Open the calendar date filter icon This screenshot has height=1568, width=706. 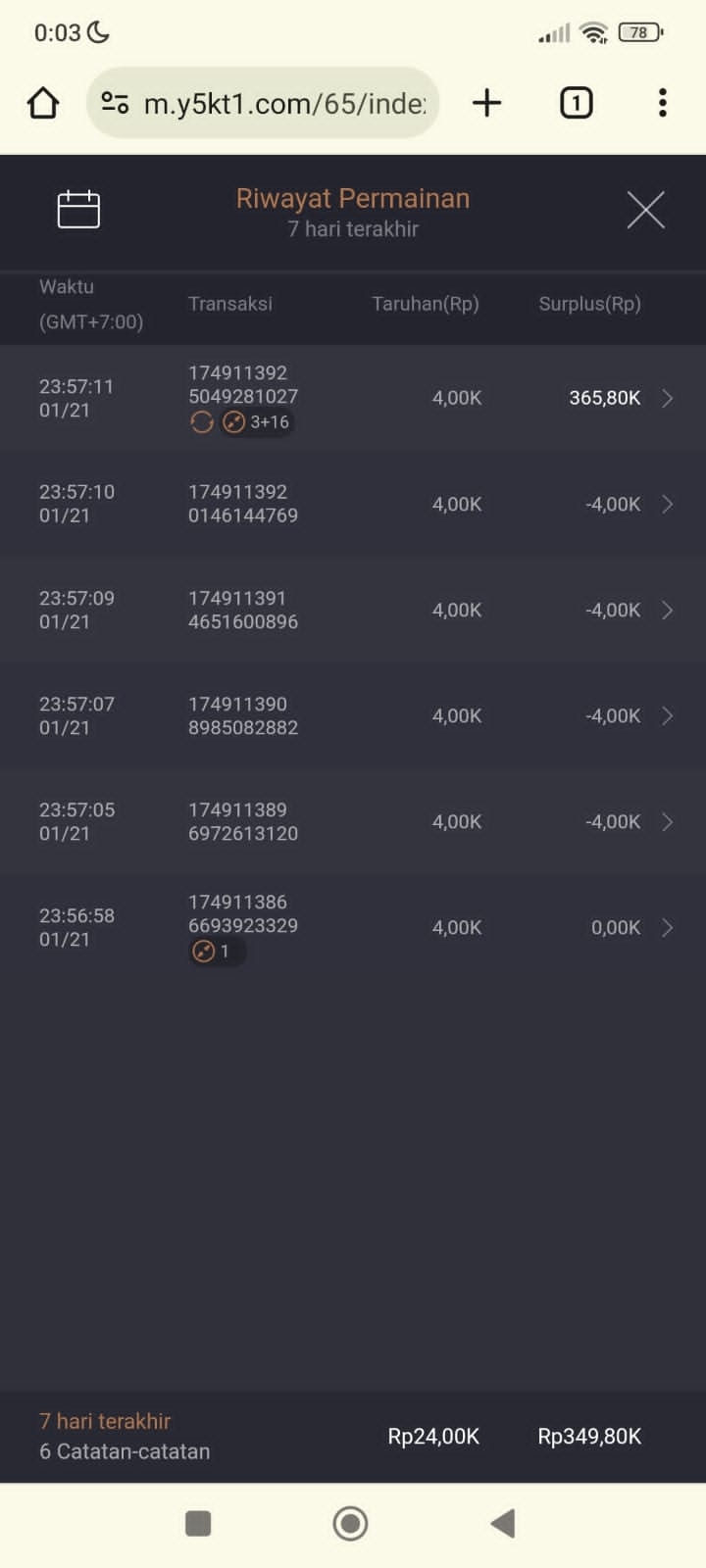point(78,210)
